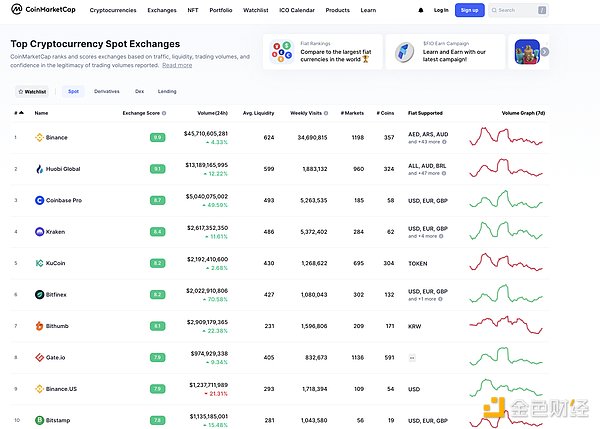Expand Binance's "and +43 more" fiat list
The width and height of the screenshot is (600, 429).
click(424, 142)
